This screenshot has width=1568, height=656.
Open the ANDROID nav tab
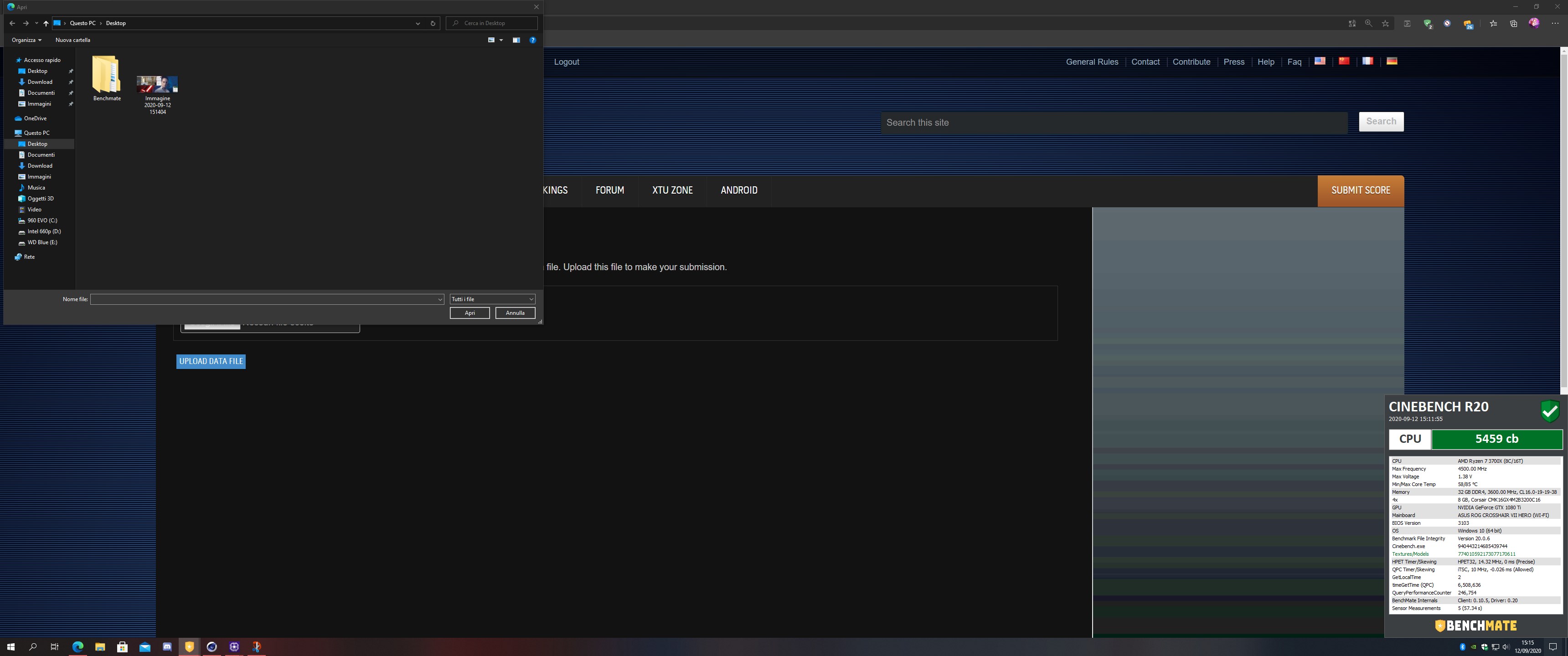click(x=739, y=190)
